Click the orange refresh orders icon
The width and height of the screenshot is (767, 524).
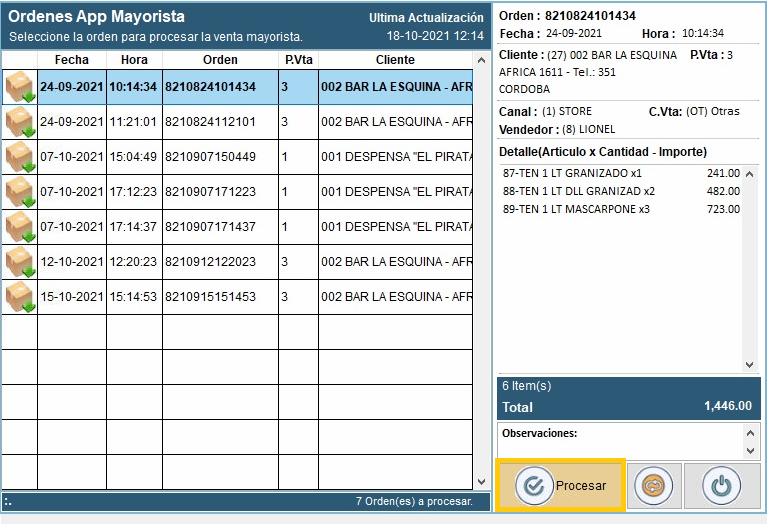click(655, 486)
